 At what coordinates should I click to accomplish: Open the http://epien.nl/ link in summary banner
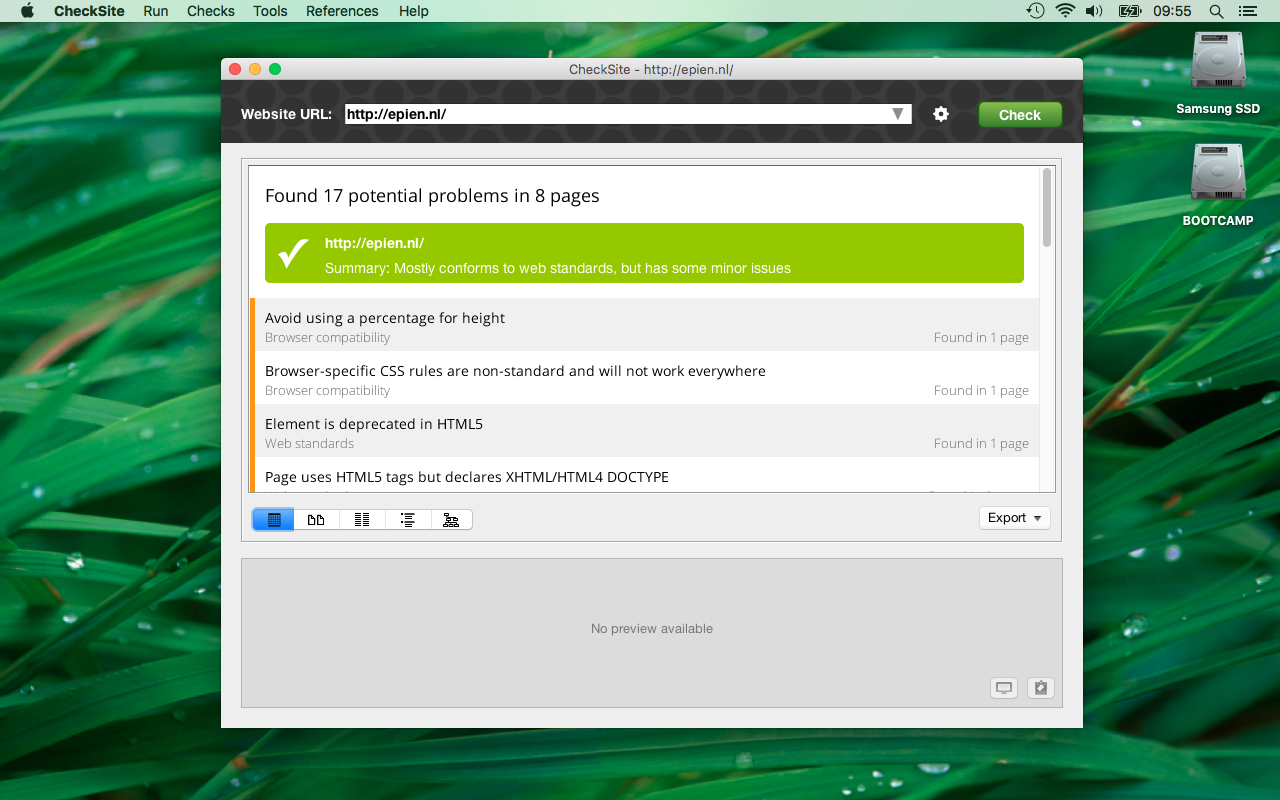coord(374,243)
